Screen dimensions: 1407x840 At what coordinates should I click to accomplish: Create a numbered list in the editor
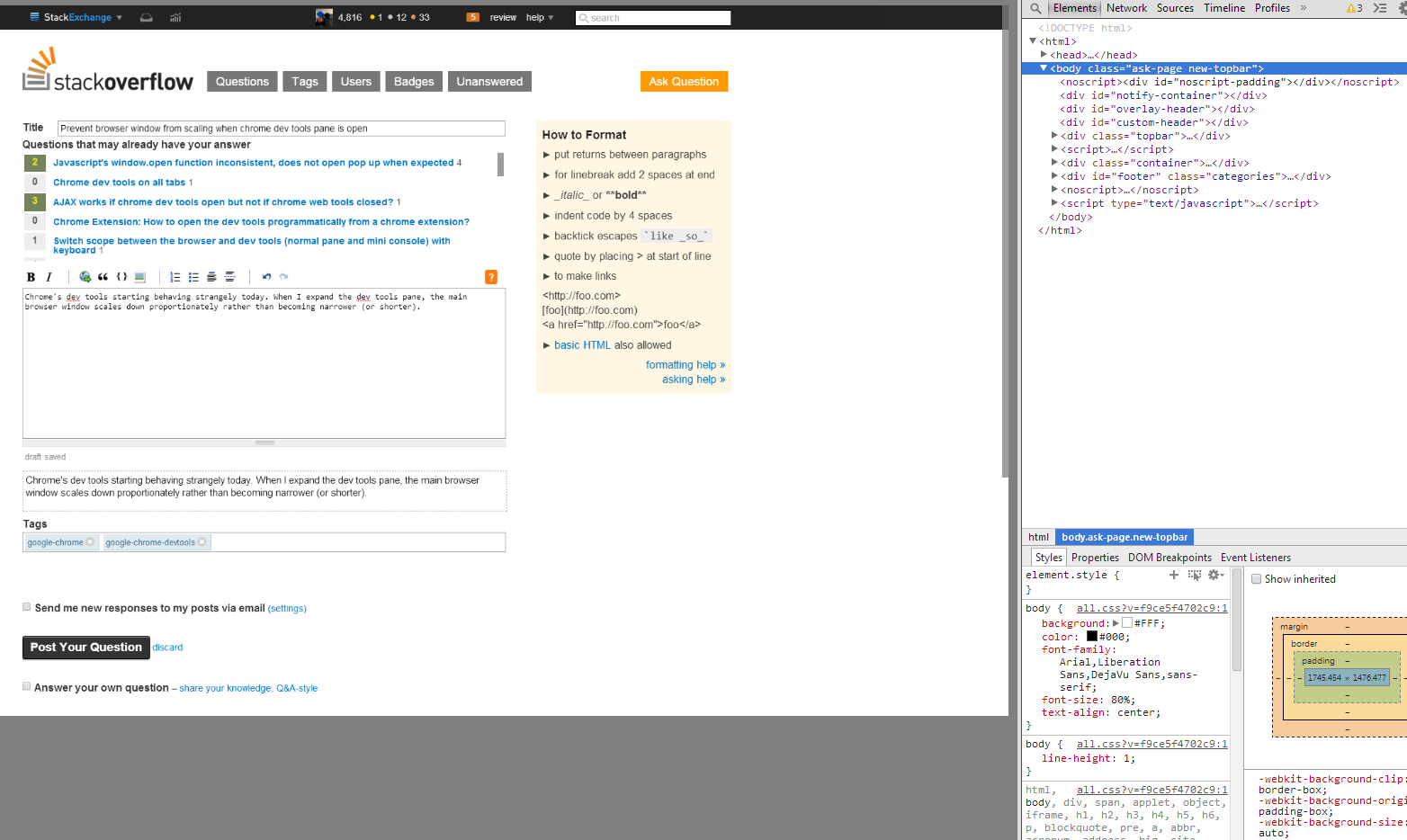click(x=175, y=277)
